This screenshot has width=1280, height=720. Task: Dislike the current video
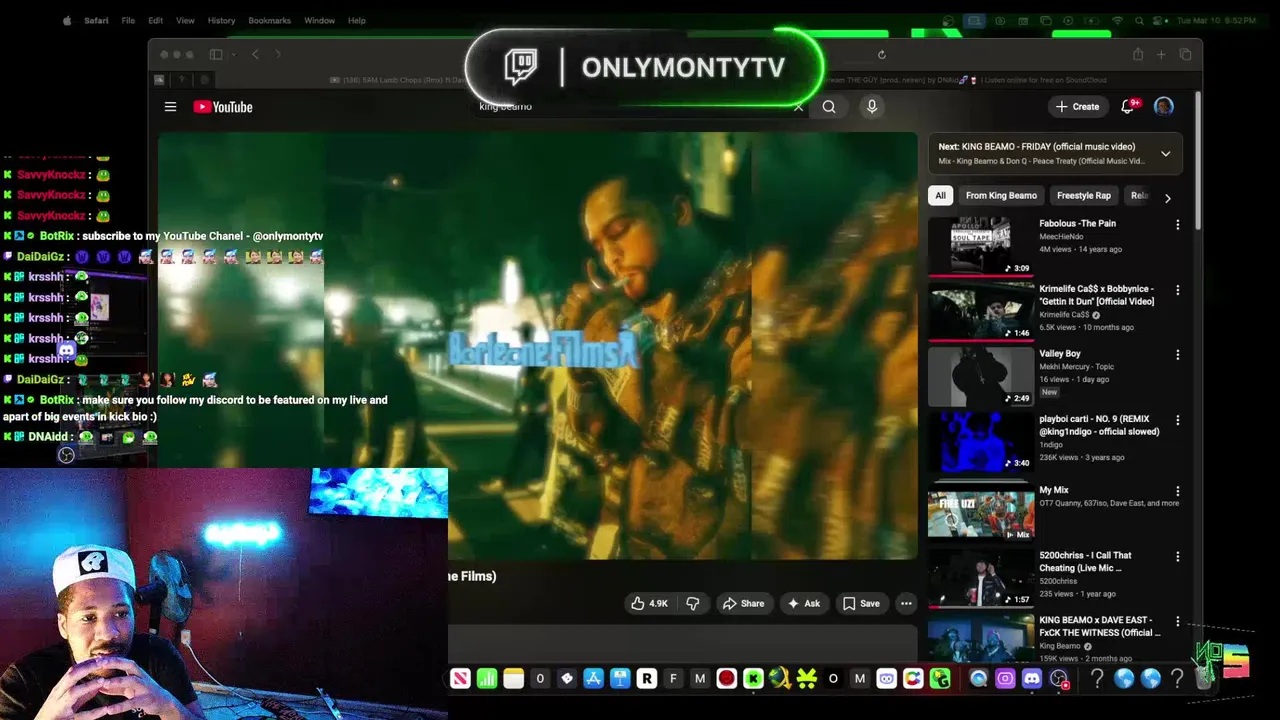(692, 603)
